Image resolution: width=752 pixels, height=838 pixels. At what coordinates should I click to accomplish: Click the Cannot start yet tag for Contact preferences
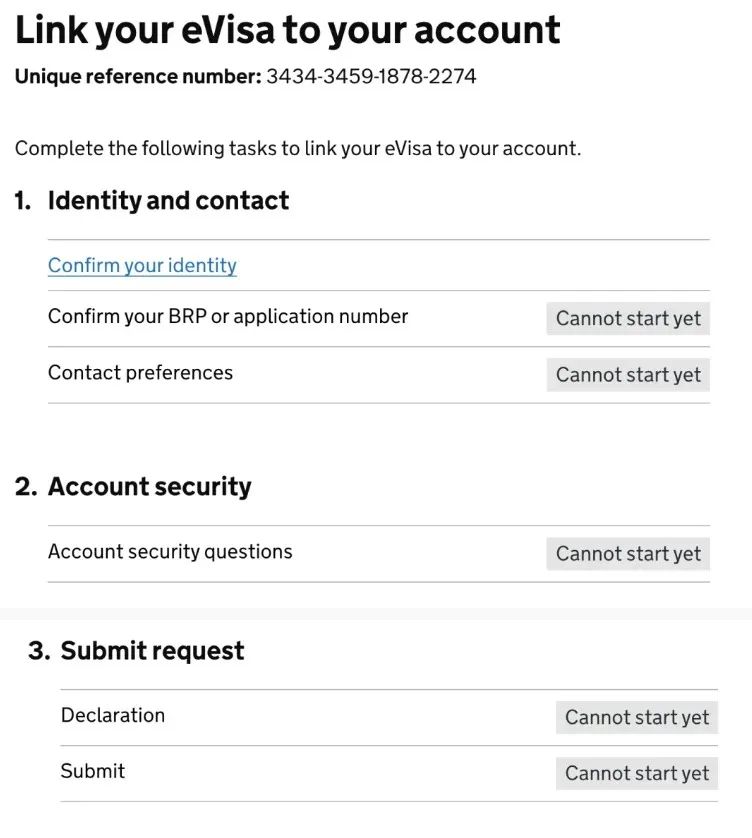tap(628, 375)
